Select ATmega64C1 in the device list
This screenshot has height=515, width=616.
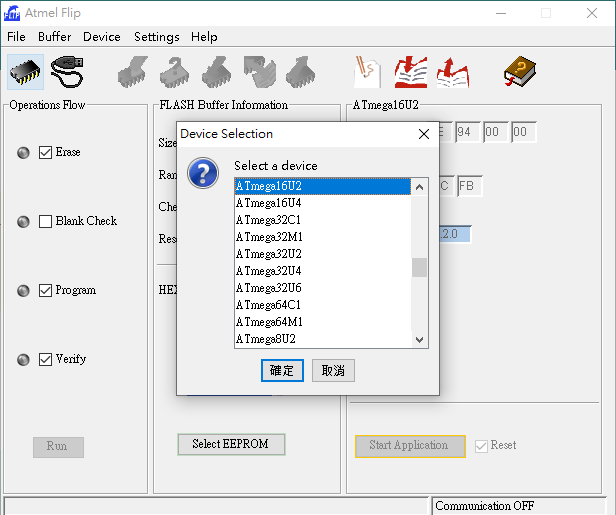click(x=323, y=305)
